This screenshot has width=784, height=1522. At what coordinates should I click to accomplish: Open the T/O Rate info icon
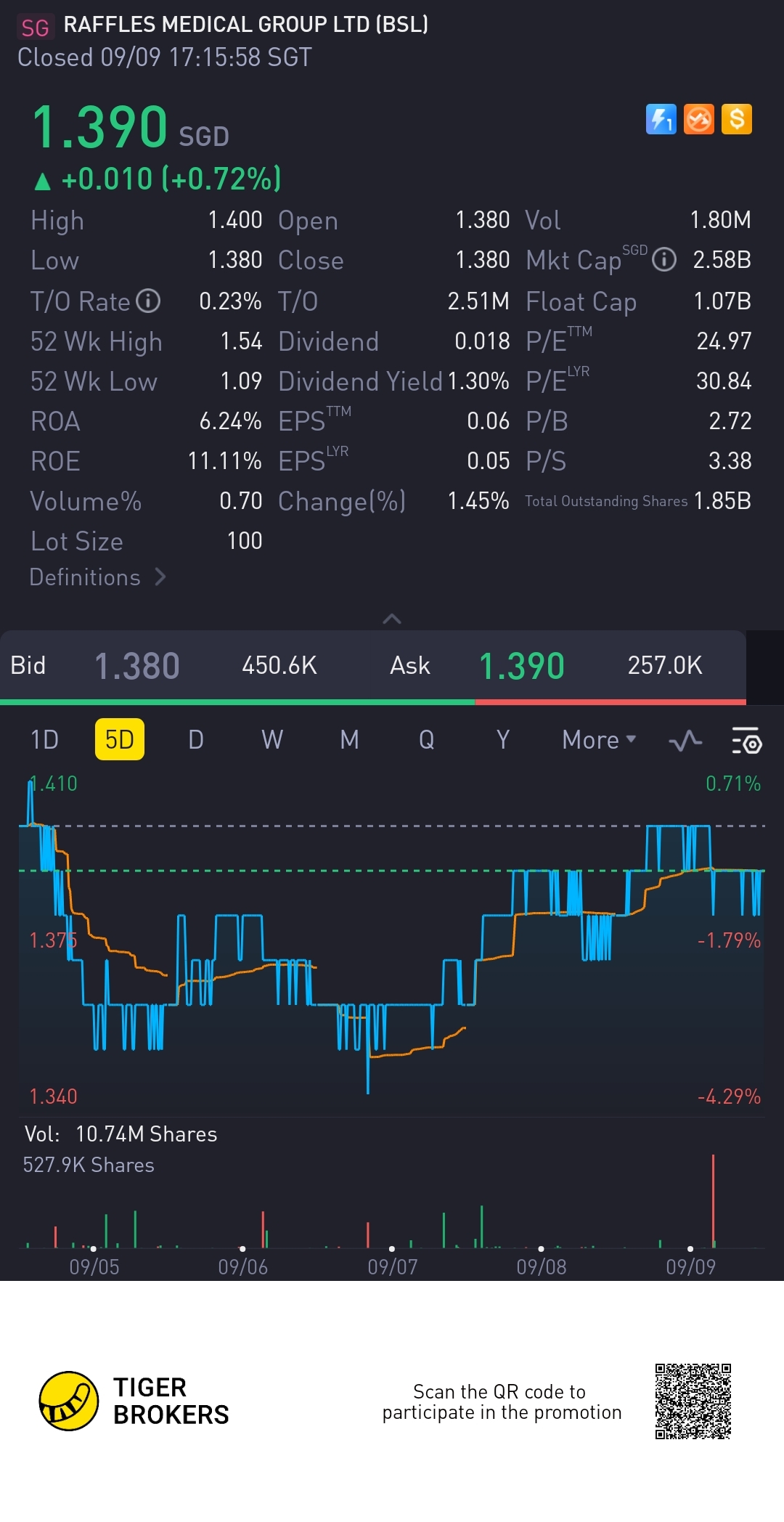click(x=148, y=301)
